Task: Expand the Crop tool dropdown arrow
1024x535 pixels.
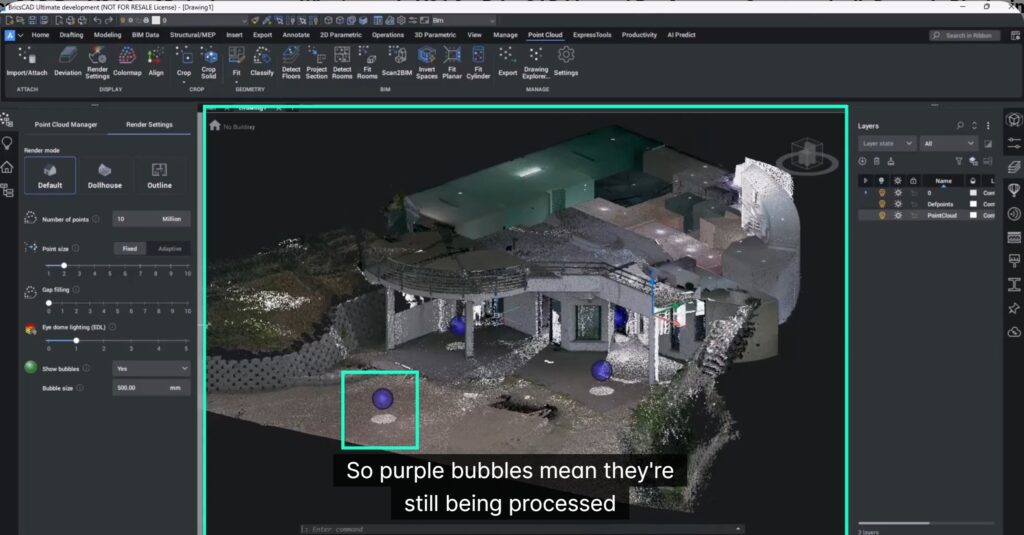Action: (184, 82)
